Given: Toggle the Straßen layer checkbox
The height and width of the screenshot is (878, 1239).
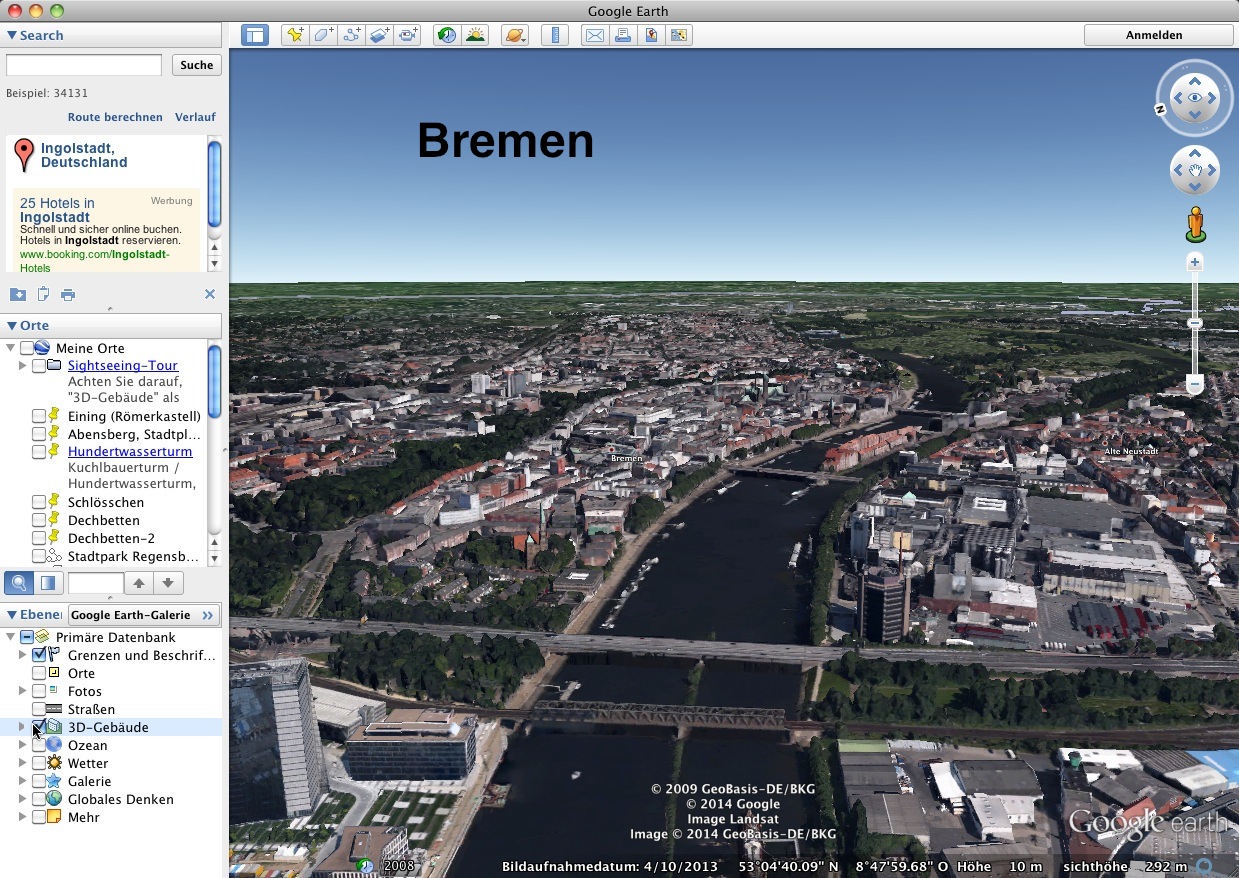Looking at the screenshot, I should [x=38, y=709].
